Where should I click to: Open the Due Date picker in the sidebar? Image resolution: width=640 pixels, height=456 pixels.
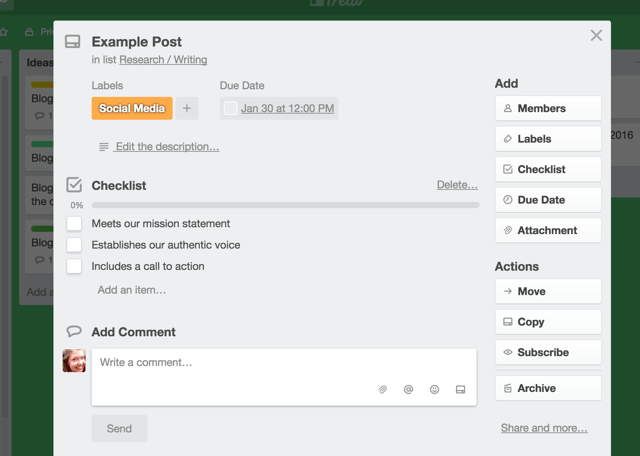tap(547, 200)
